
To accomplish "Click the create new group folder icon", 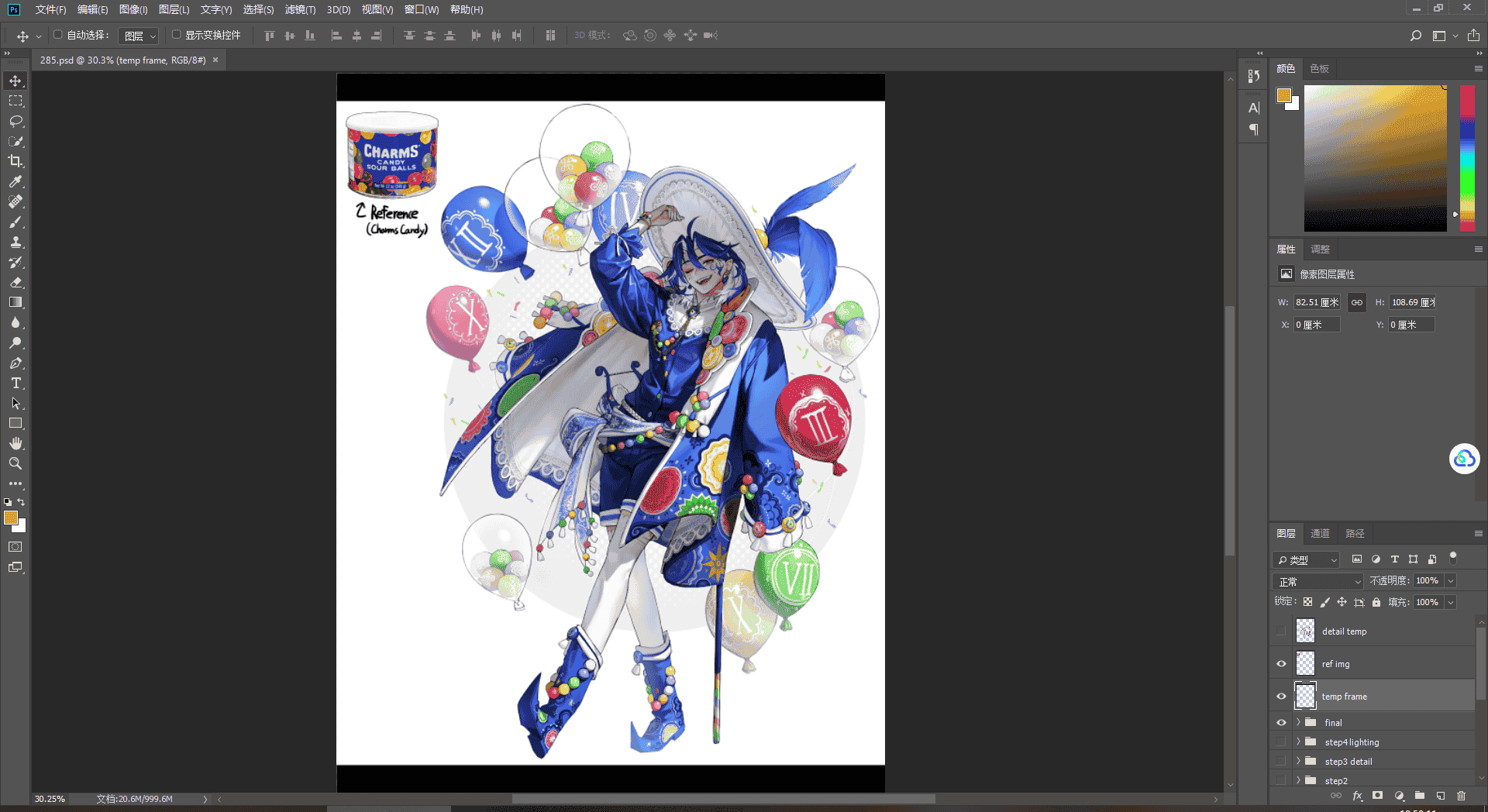I will pos(1420,796).
